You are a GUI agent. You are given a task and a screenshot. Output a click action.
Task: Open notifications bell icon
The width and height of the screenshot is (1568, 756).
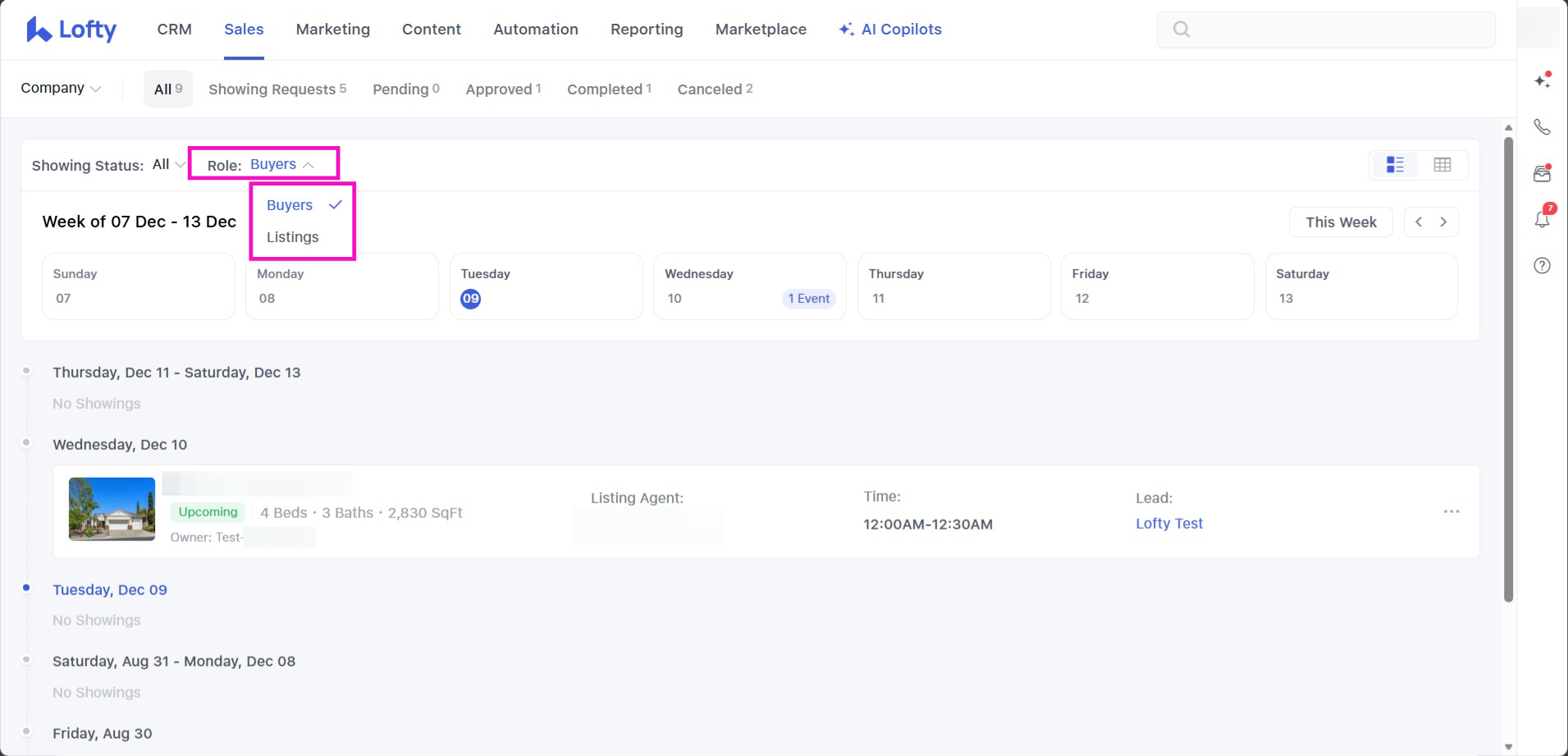click(1542, 219)
